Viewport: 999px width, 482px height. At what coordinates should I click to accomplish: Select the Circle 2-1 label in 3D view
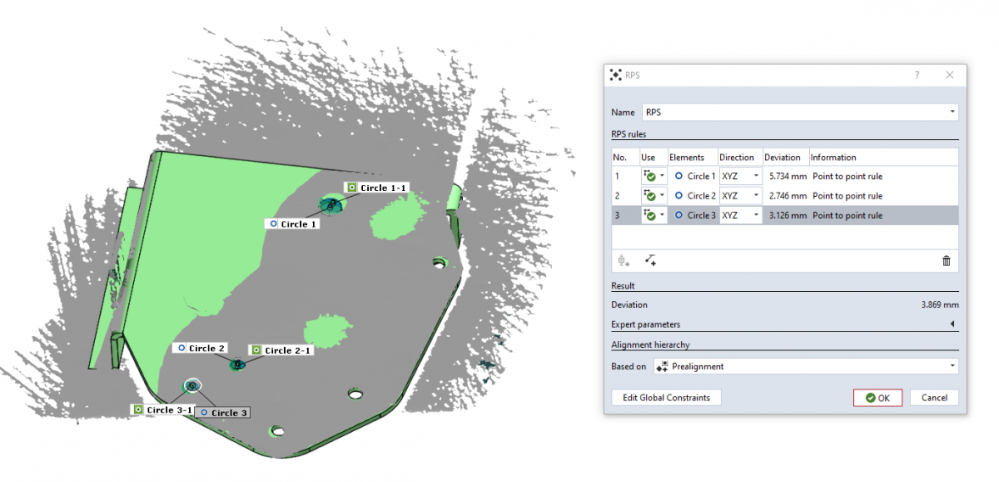pyautogui.click(x=283, y=351)
